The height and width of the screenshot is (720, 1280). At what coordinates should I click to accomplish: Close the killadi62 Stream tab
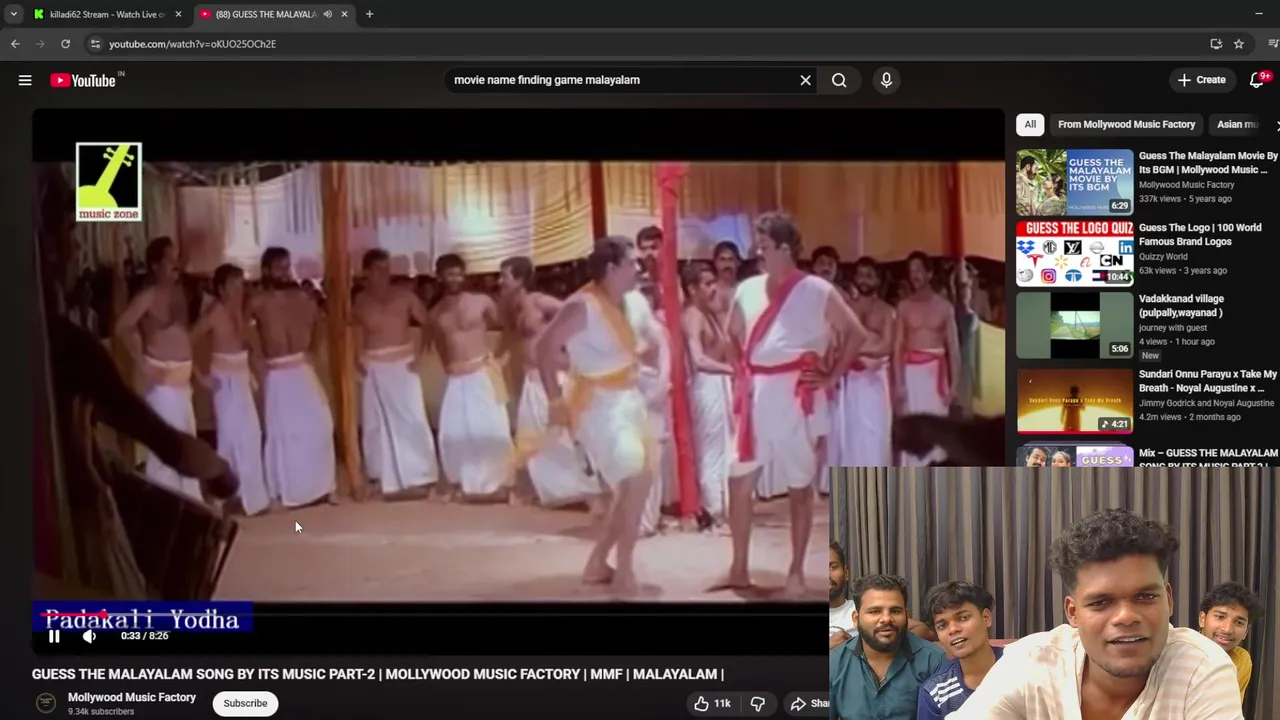pyautogui.click(x=178, y=14)
